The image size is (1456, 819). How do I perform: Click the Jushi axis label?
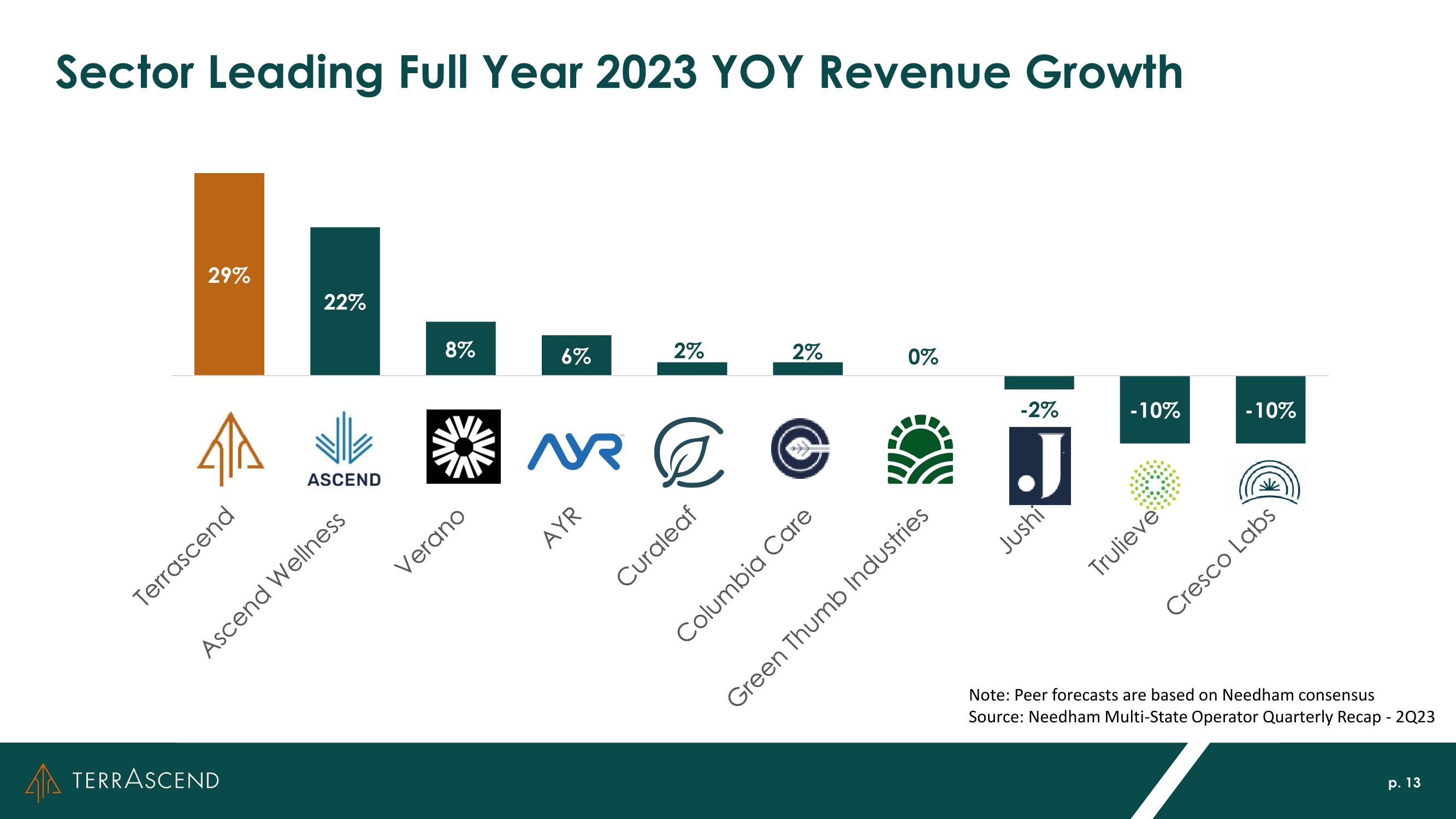point(1021,531)
